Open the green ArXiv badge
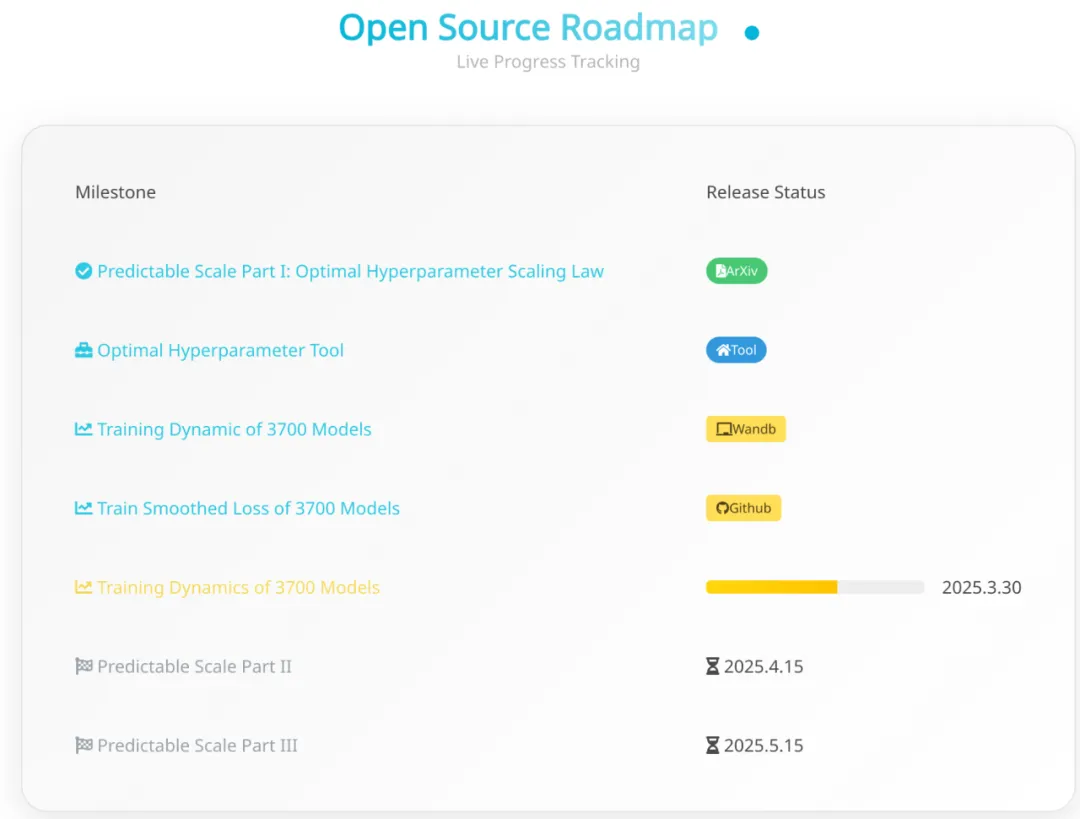 click(x=736, y=271)
